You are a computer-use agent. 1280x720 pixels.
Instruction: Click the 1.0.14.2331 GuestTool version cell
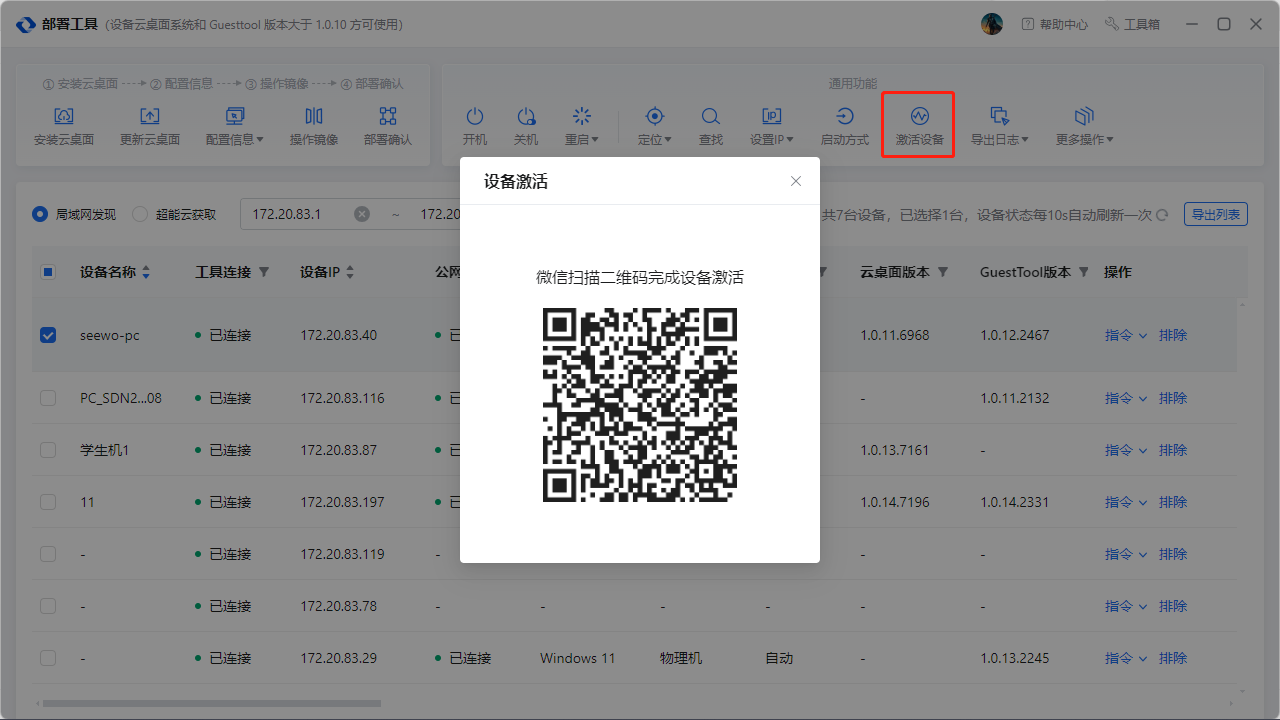1015,502
